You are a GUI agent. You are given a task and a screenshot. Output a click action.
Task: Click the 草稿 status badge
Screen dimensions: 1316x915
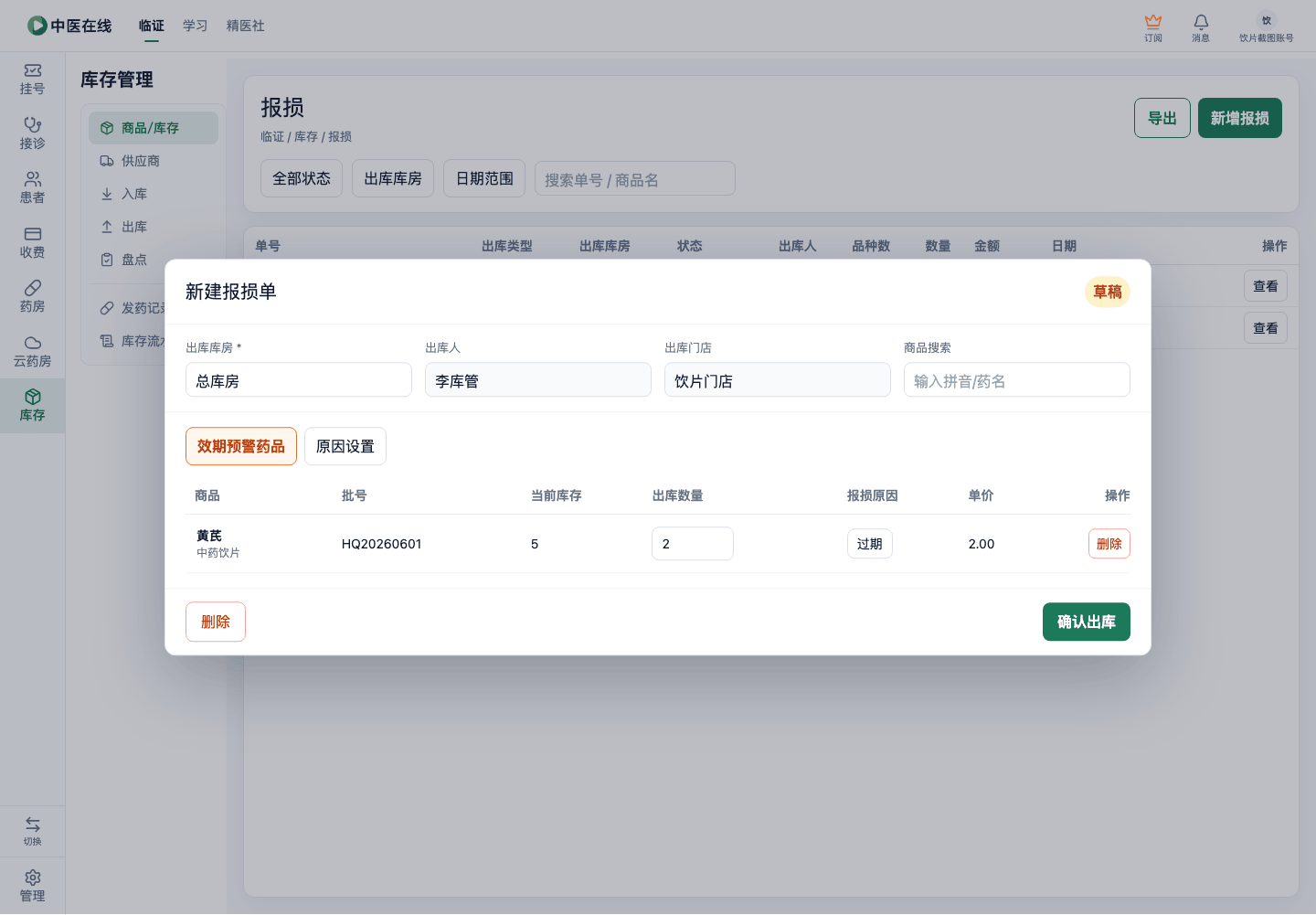coord(1108,292)
